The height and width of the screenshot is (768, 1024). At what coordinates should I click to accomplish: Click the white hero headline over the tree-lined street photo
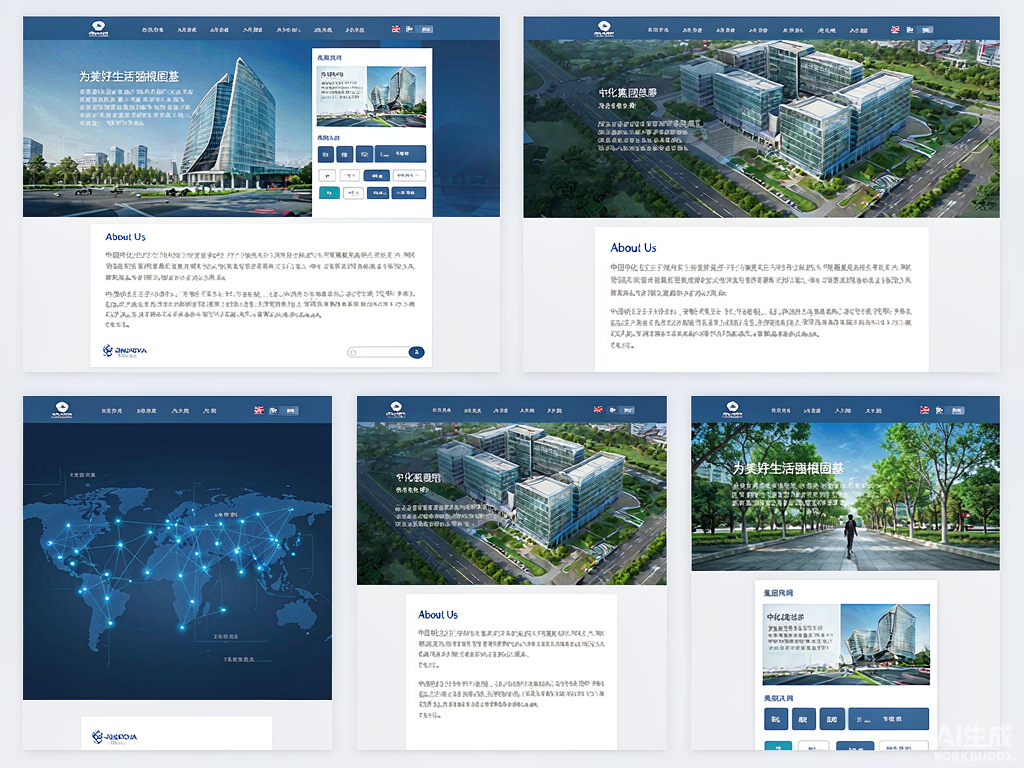[788, 468]
